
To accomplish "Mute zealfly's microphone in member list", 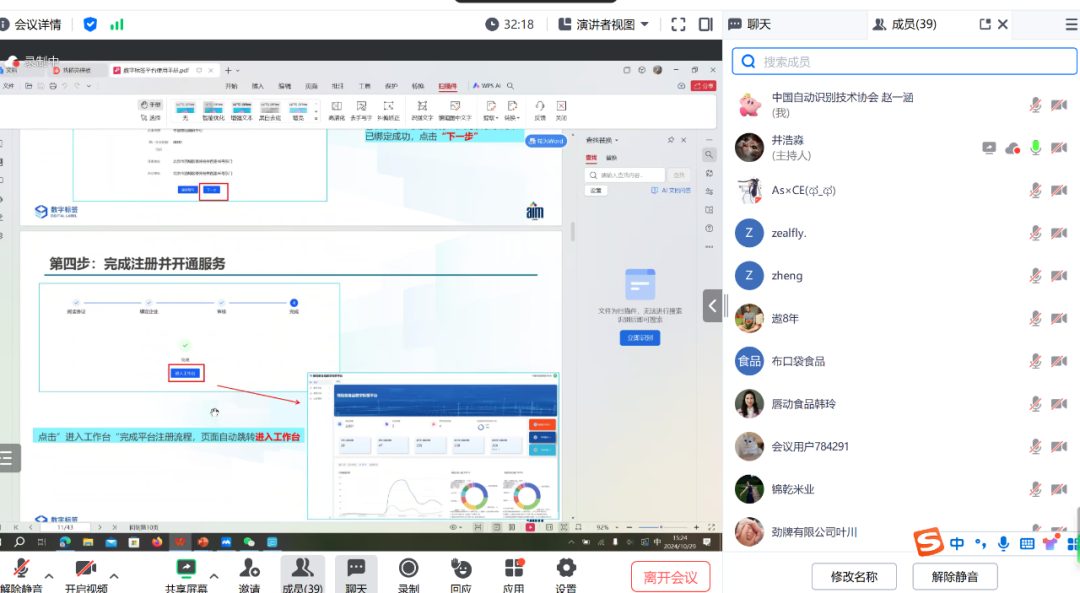I will coord(1035,232).
